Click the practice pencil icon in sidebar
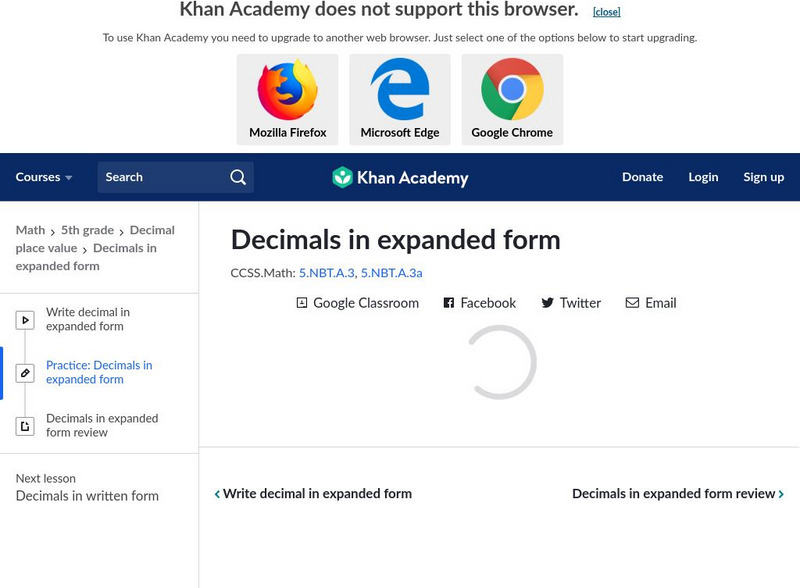Viewport: 800px width, 588px height. (25, 373)
